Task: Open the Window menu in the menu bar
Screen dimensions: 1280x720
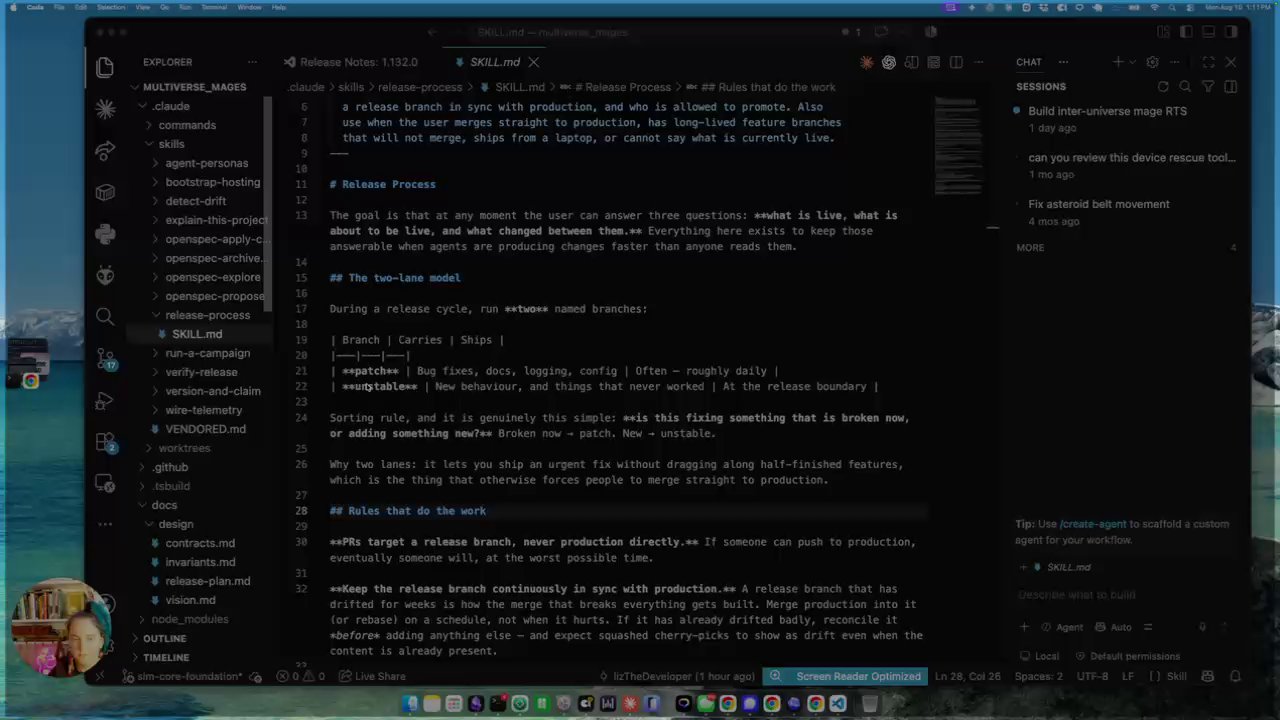Action: pyautogui.click(x=250, y=7)
